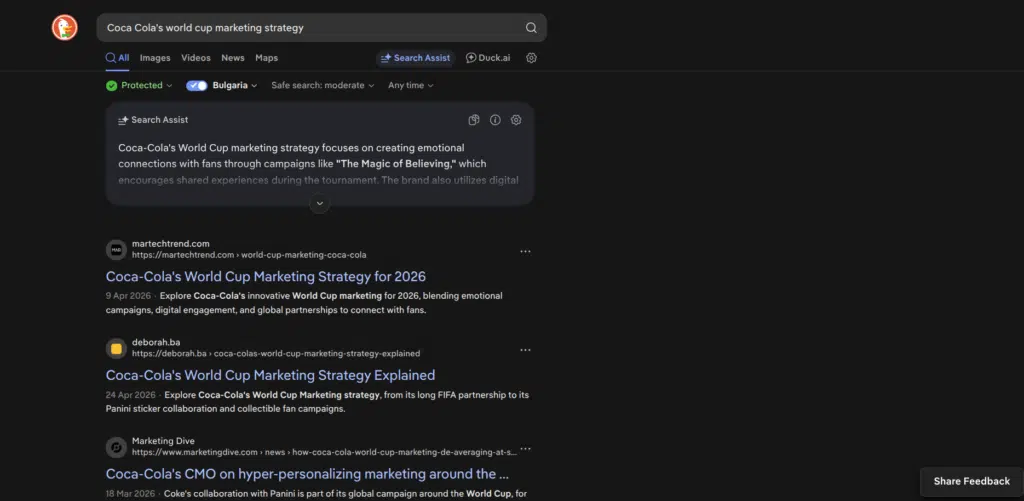1024x501 pixels.
Task: Click the Search Assist button
Action: click(x=415, y=57)
